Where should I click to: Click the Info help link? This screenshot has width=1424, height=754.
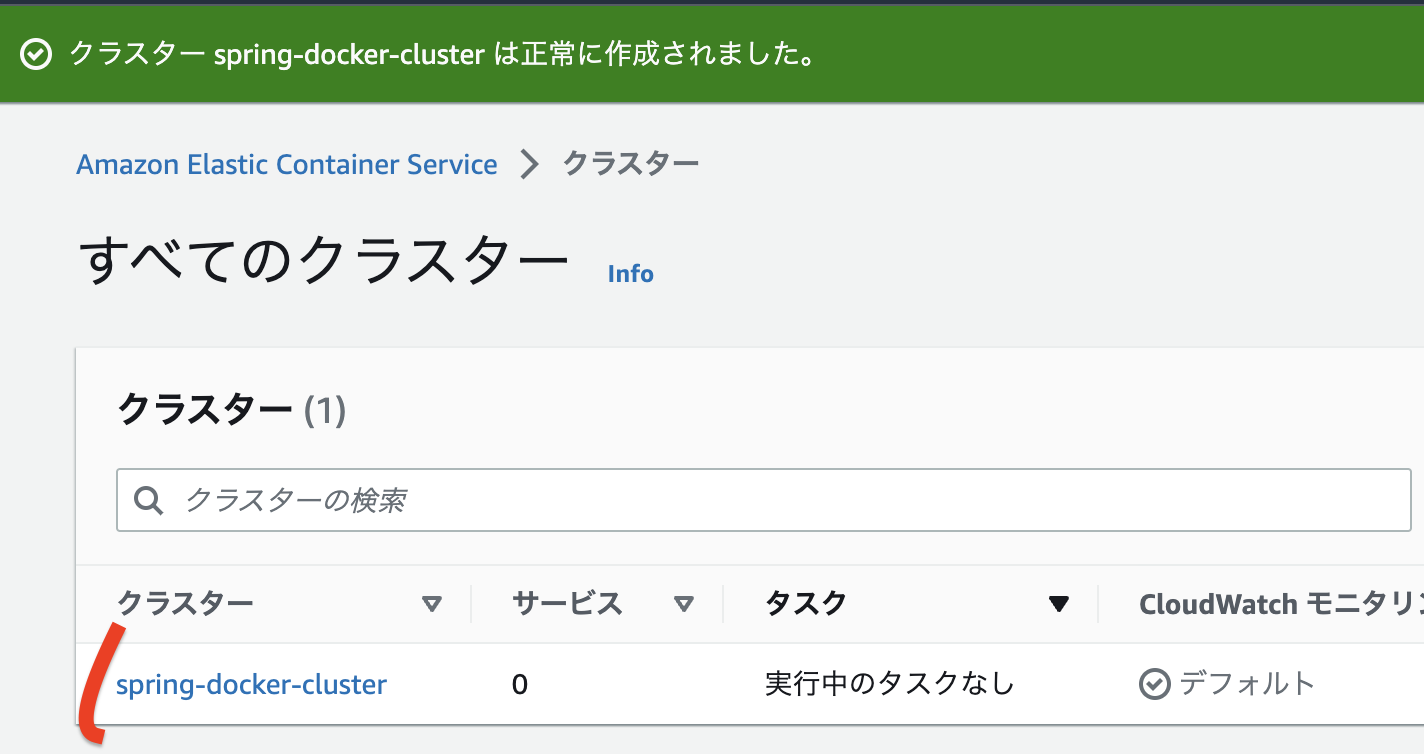pyautogui.click(x=630, y=273)
